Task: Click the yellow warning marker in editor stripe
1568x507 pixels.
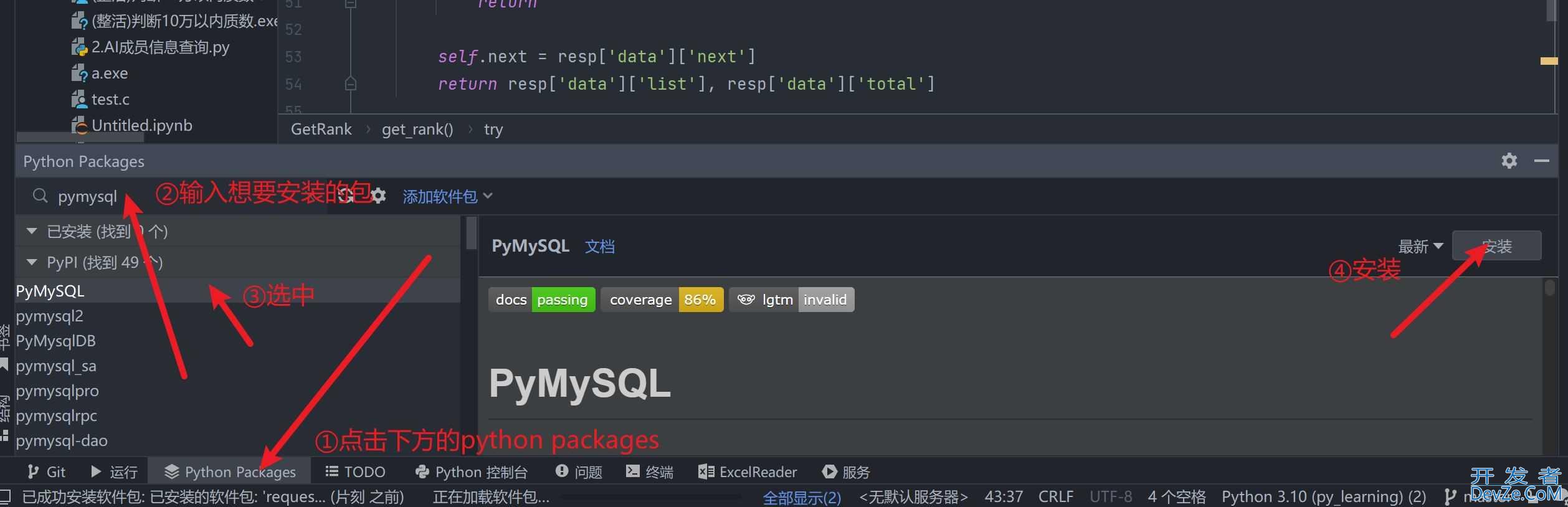Action: pyautogui.click(x=1549, y=61)
